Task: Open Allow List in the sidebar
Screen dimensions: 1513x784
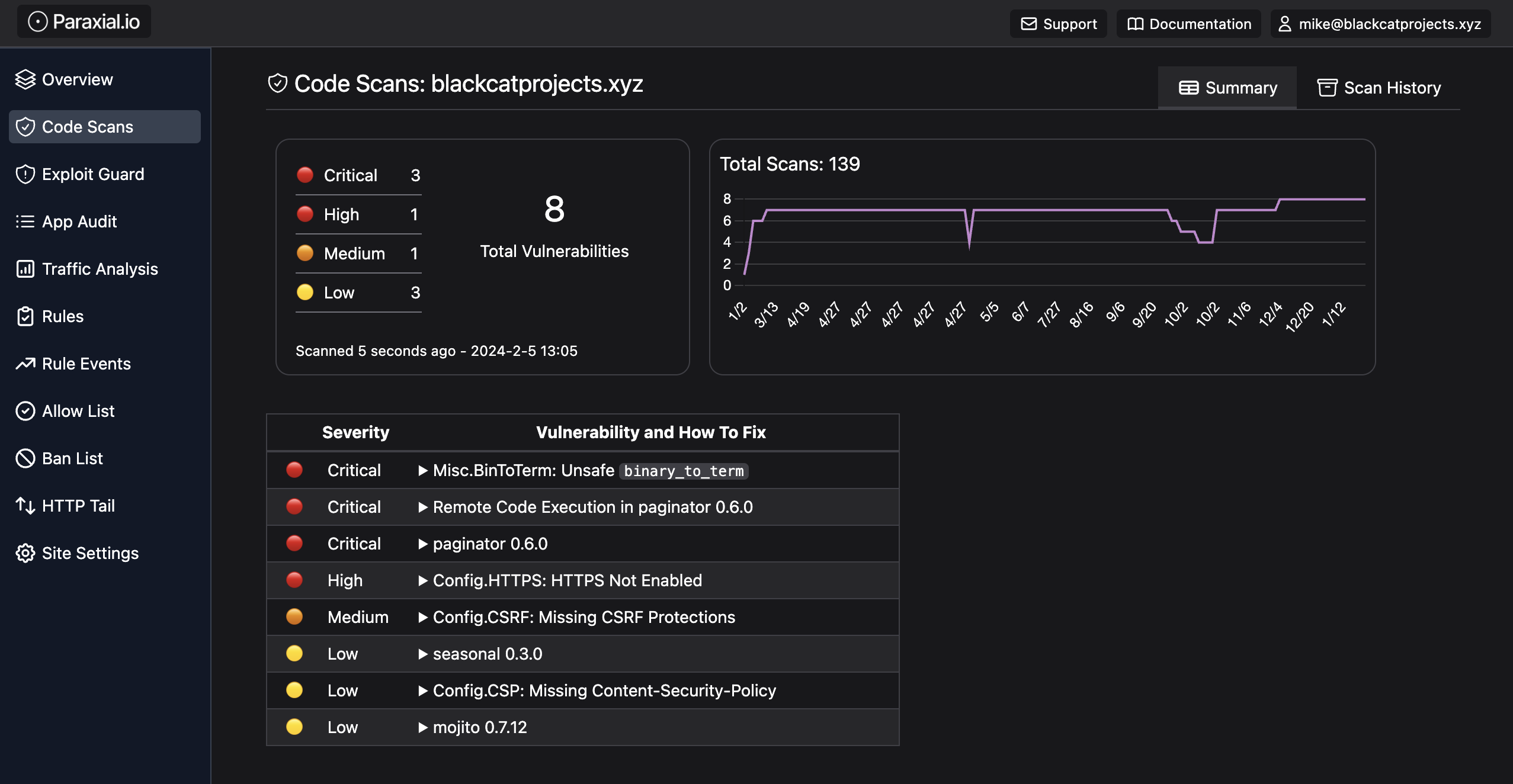Action: pyautogui.click(x=105, y=411)
